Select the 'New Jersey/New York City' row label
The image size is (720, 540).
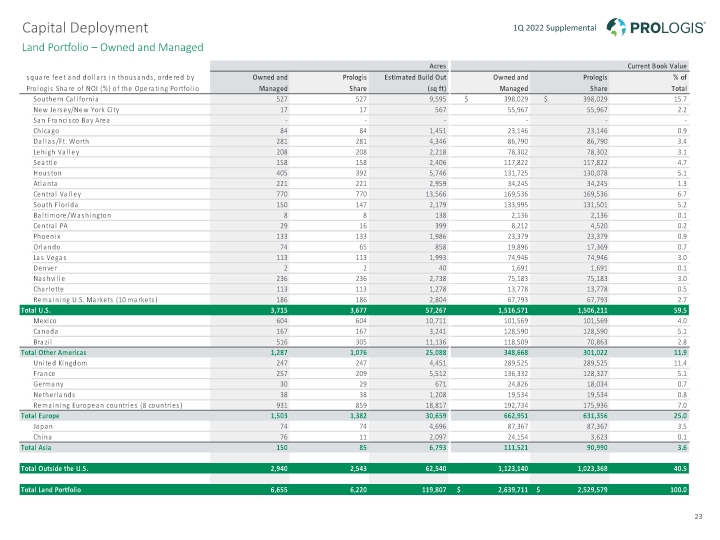tap(76, 110)
